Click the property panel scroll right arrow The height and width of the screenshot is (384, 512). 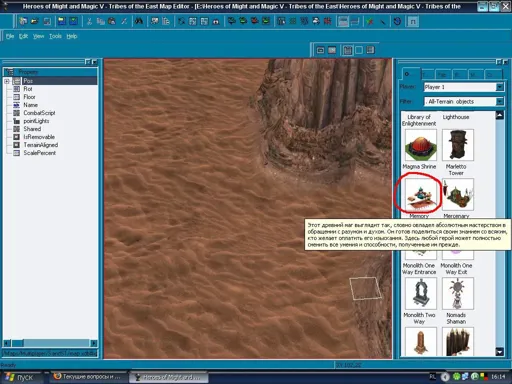click(x=94, y=343)
